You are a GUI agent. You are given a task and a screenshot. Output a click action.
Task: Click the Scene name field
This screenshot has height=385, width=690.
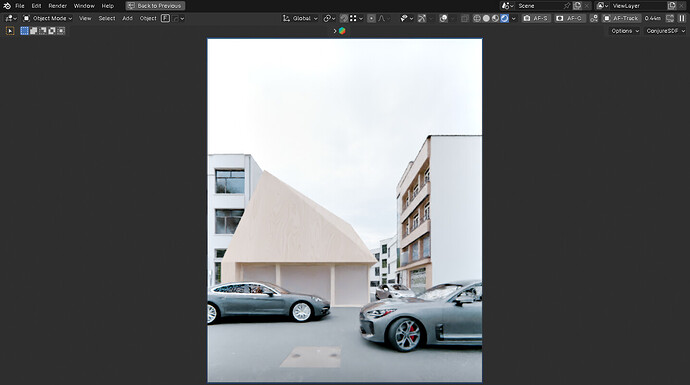point(539,6)
